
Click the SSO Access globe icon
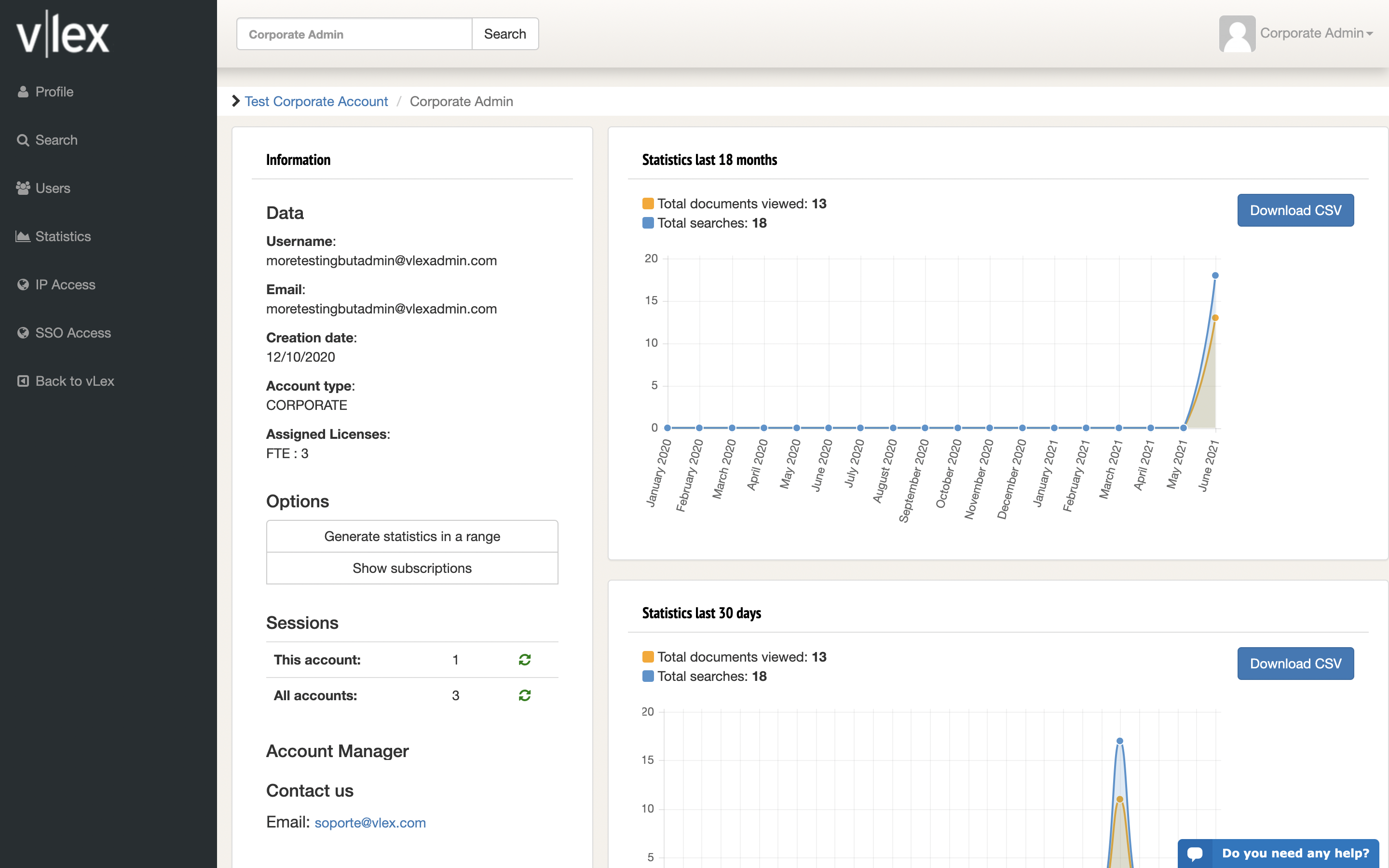click(x=23, y=333)
